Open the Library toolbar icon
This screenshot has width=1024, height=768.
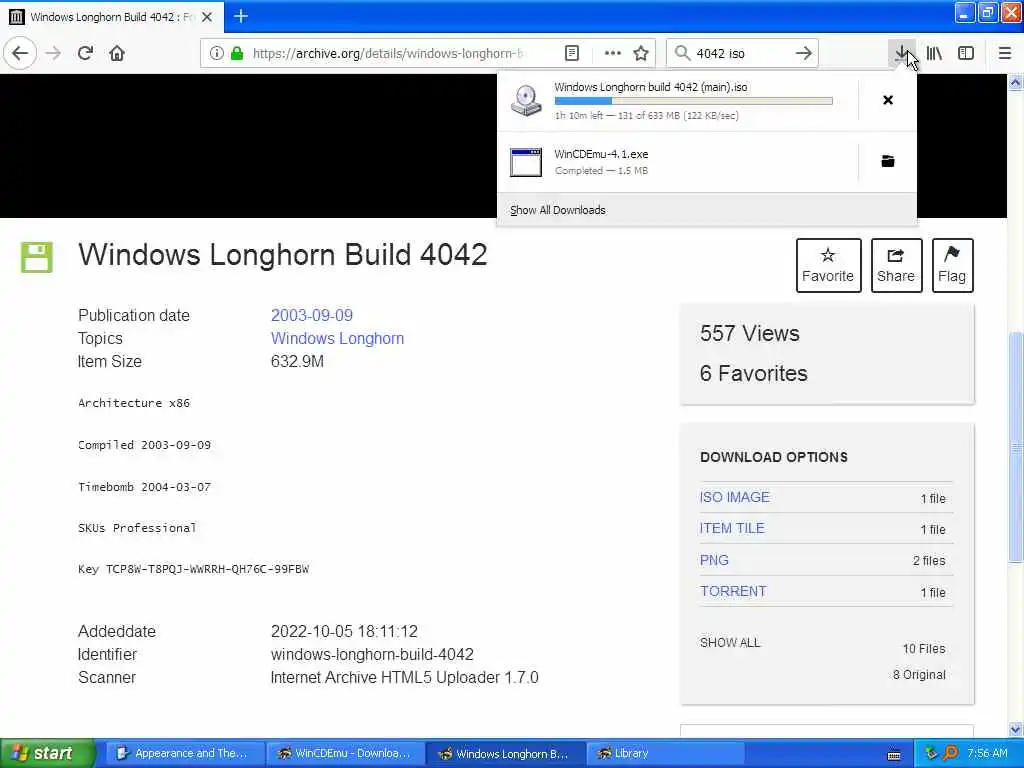pyautogui.click(x=935, y=54)
